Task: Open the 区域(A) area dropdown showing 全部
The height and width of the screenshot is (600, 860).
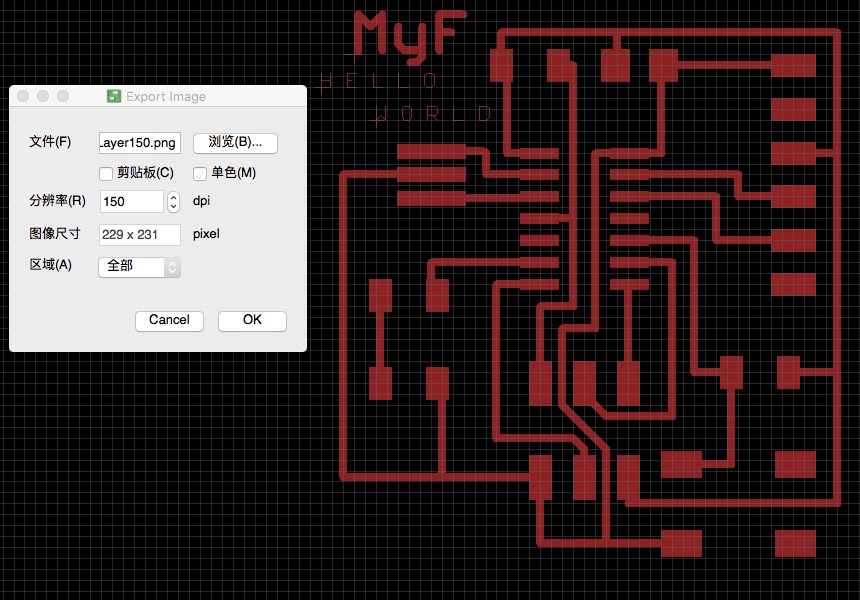Action: [139, 267]
